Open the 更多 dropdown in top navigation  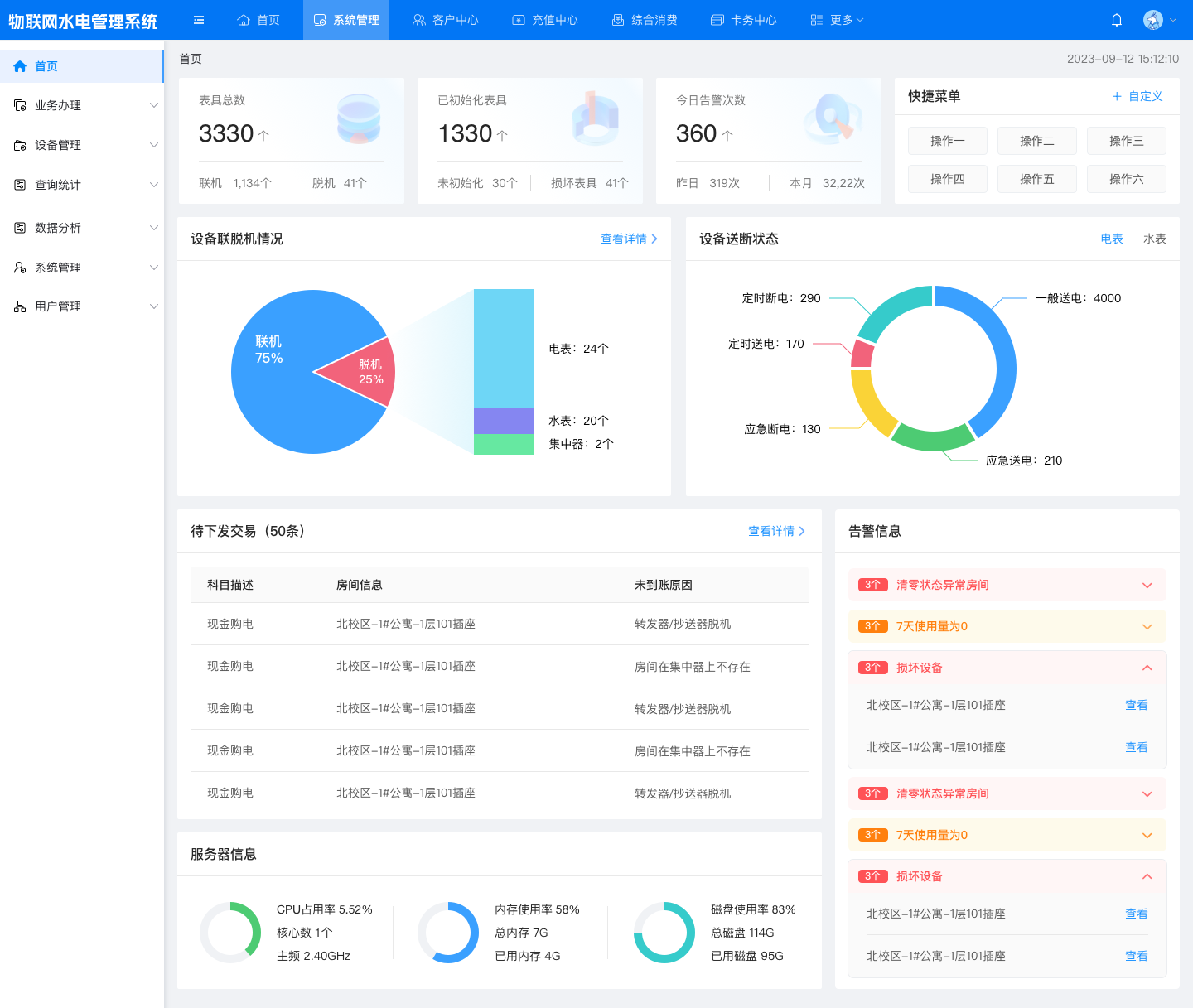point(837,20)
